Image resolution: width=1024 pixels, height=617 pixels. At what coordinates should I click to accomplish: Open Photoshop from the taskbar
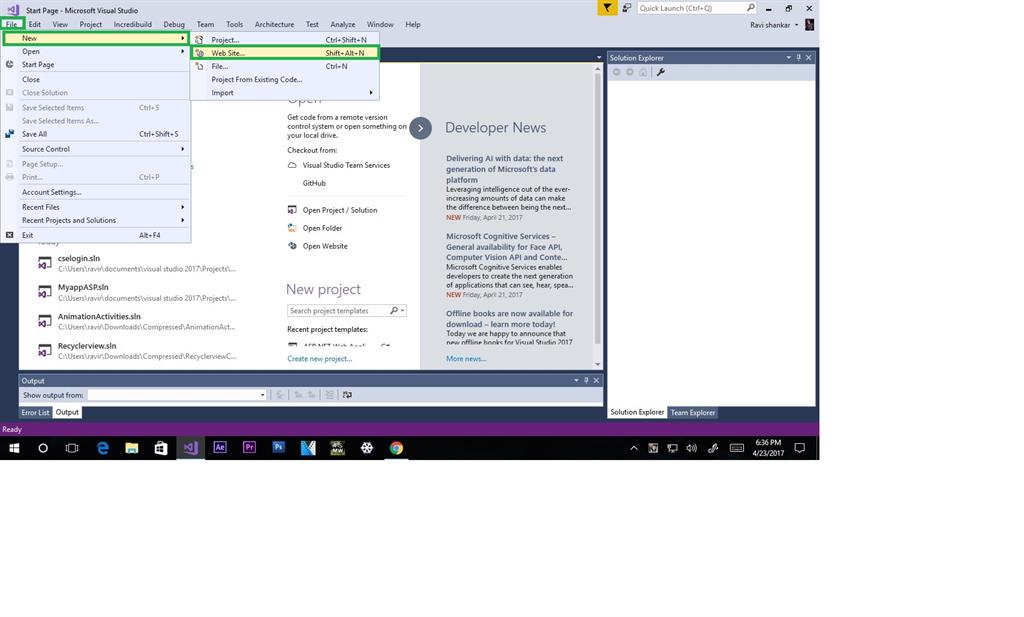[279, 448]
